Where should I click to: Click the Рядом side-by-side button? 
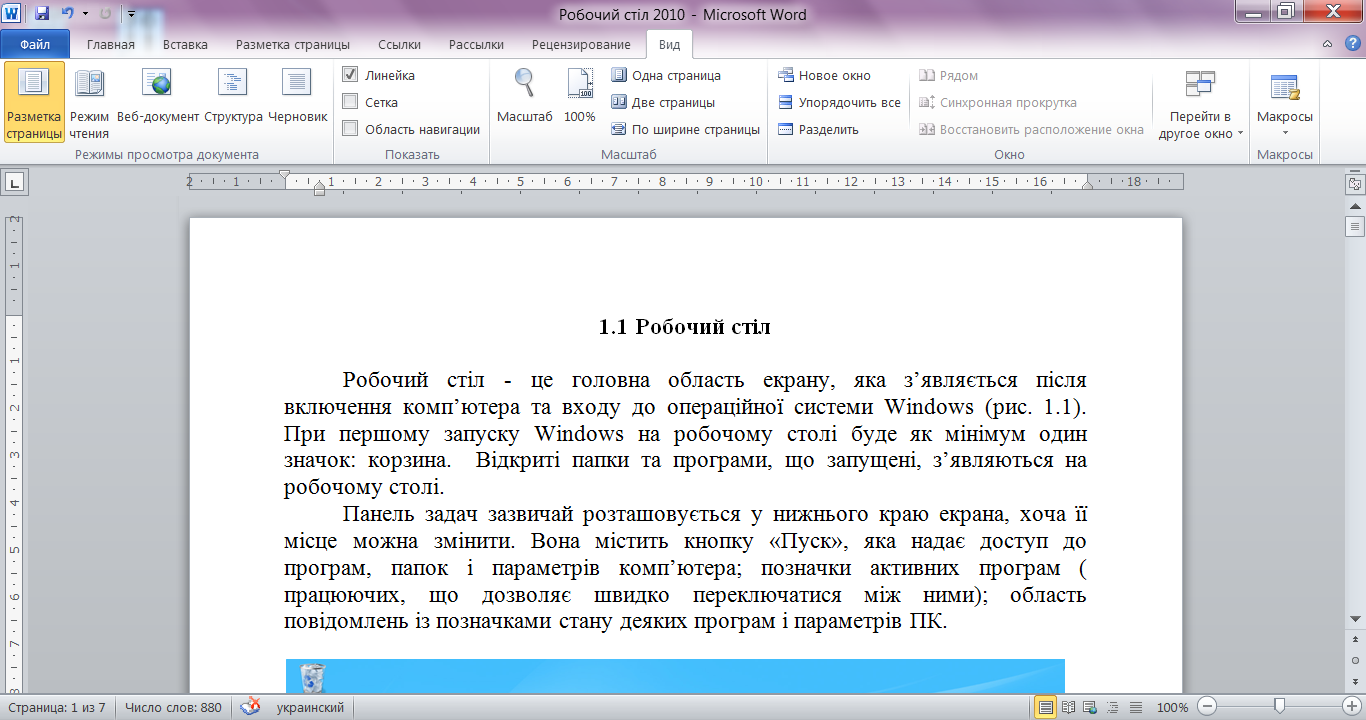(948, 76)
